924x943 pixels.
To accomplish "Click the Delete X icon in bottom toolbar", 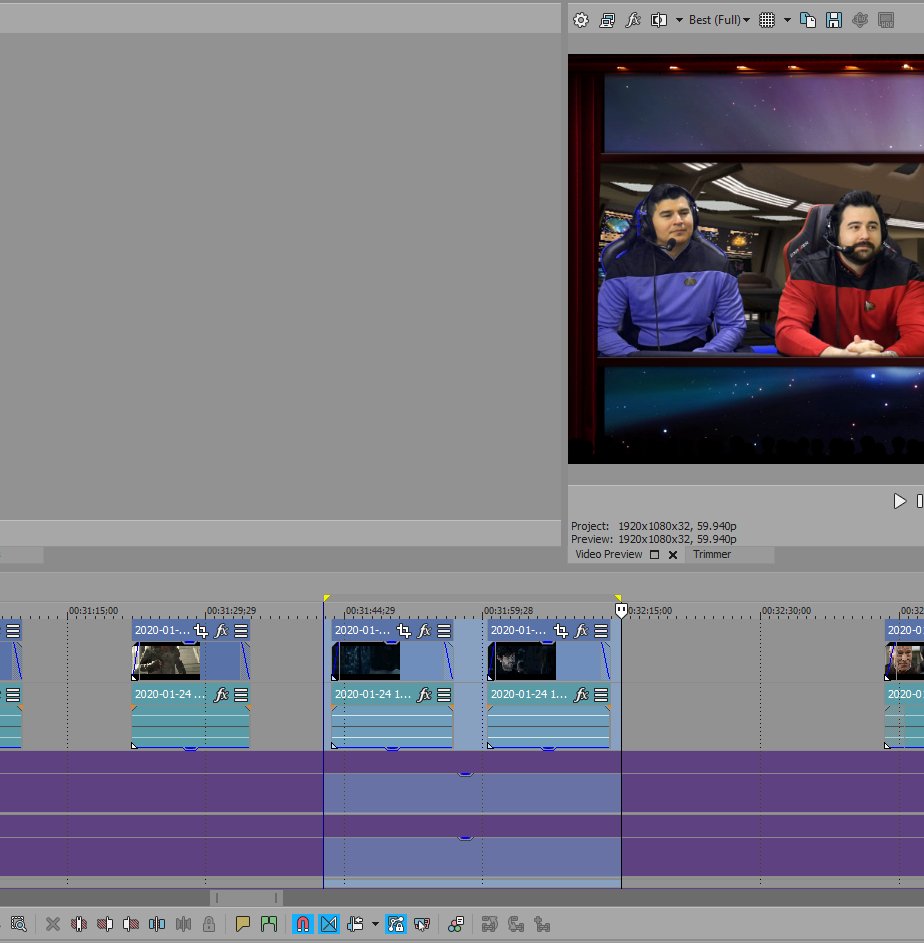I will click(x=53, y=924).
